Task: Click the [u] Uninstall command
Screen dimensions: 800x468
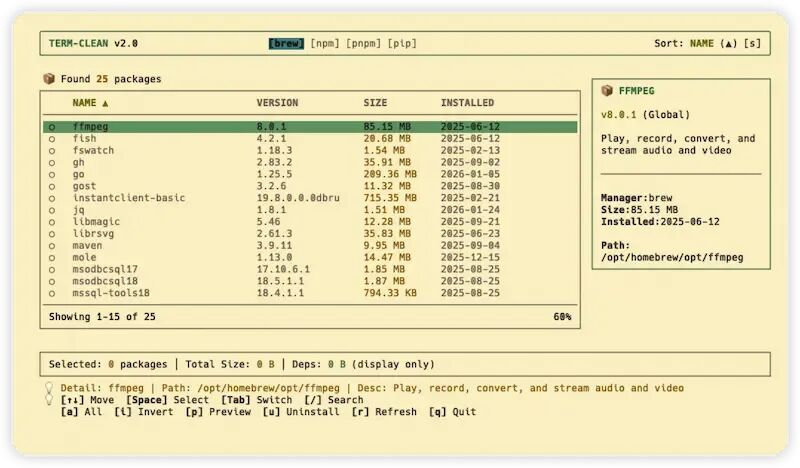Action: 301,411
